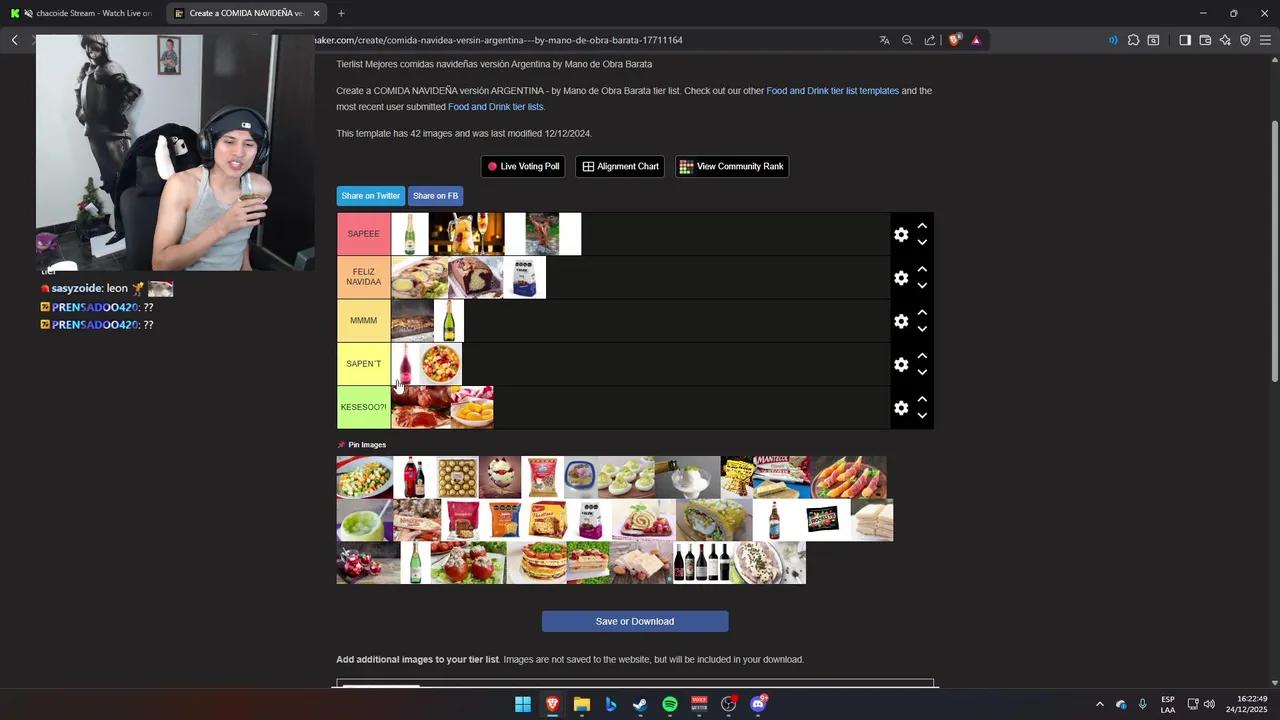Screen dimensions: 1280x720
Task: Click the Save or Download button
Action: (x=634, y=621)
